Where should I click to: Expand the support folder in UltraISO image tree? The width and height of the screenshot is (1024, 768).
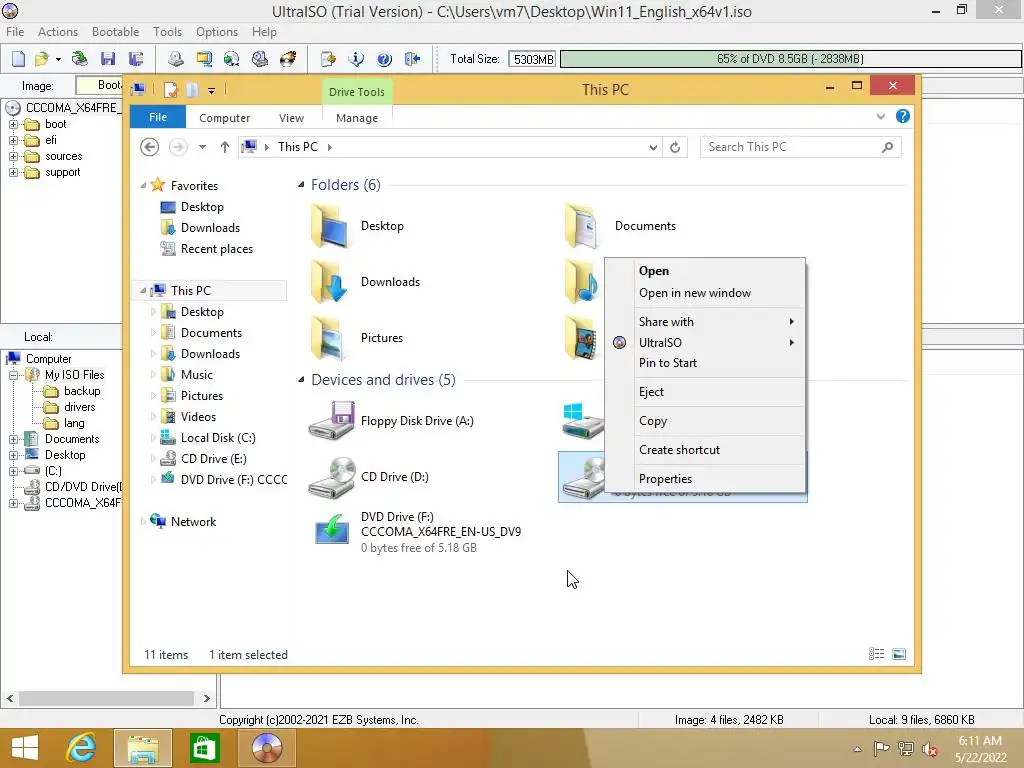pos(13,172)
